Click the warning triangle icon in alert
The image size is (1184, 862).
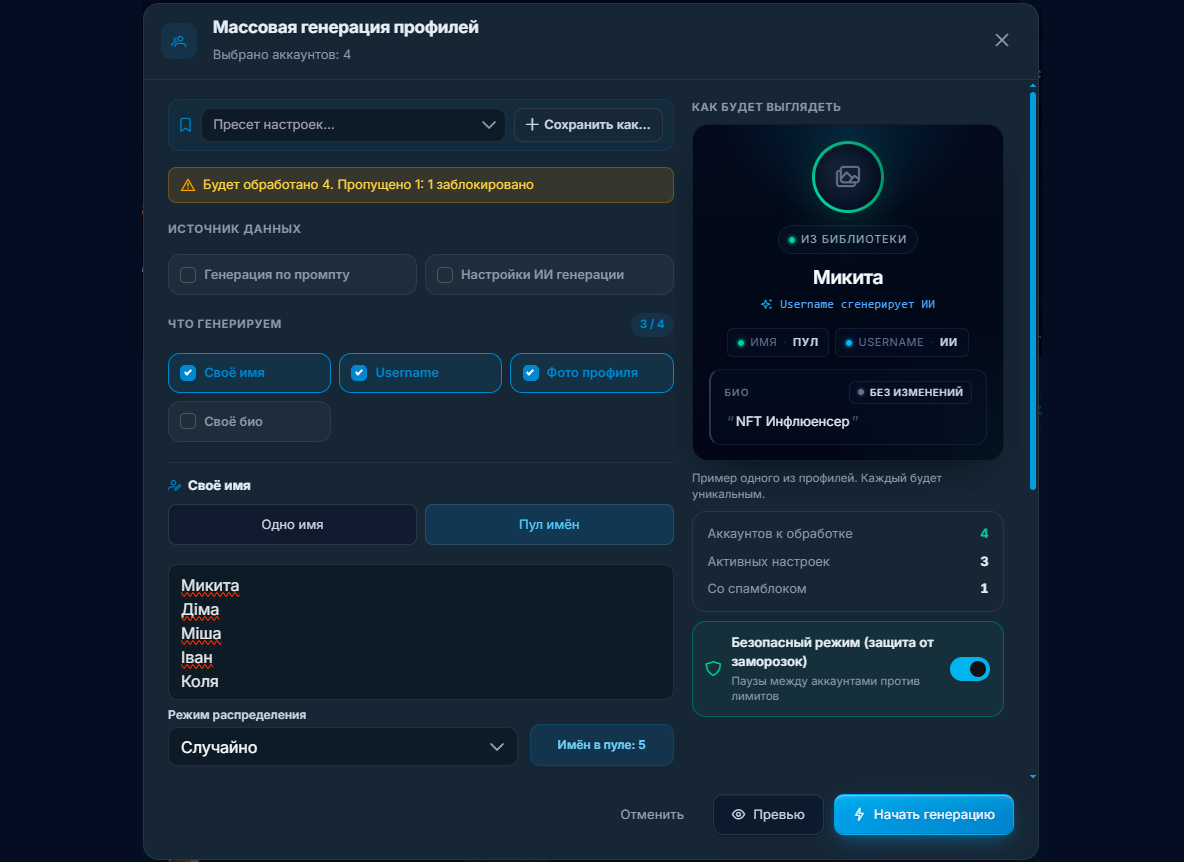click(x=188, y=185)
